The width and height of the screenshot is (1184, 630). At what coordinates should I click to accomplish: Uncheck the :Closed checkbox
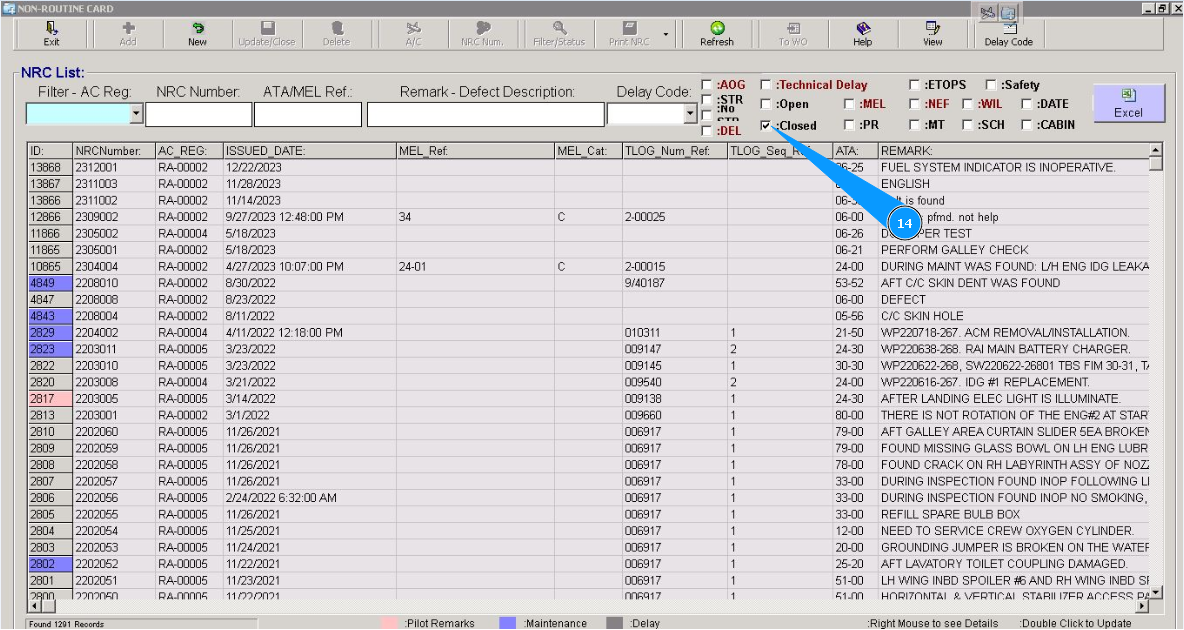[x=766, y=125]
